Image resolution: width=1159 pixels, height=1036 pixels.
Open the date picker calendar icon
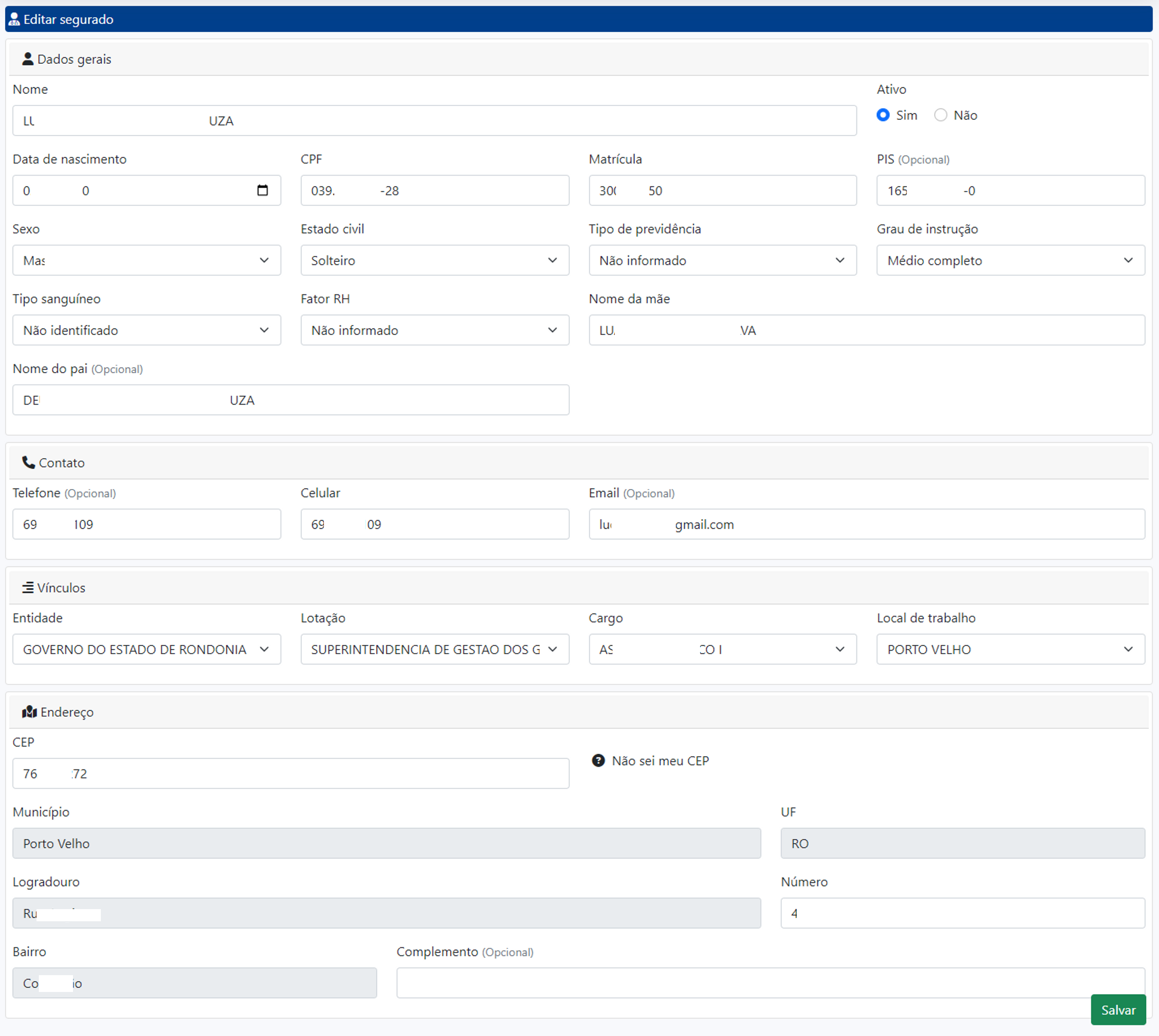(263, 190)
